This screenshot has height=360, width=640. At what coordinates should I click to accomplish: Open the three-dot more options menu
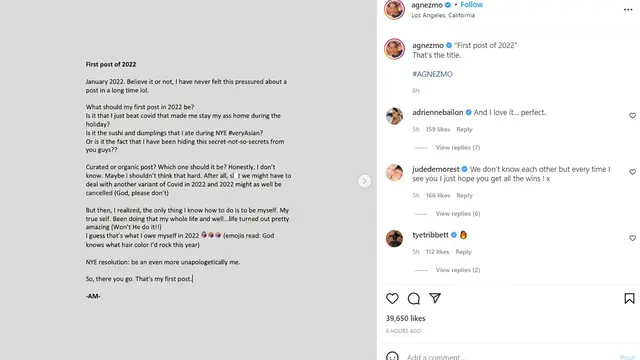pos(628,9)
